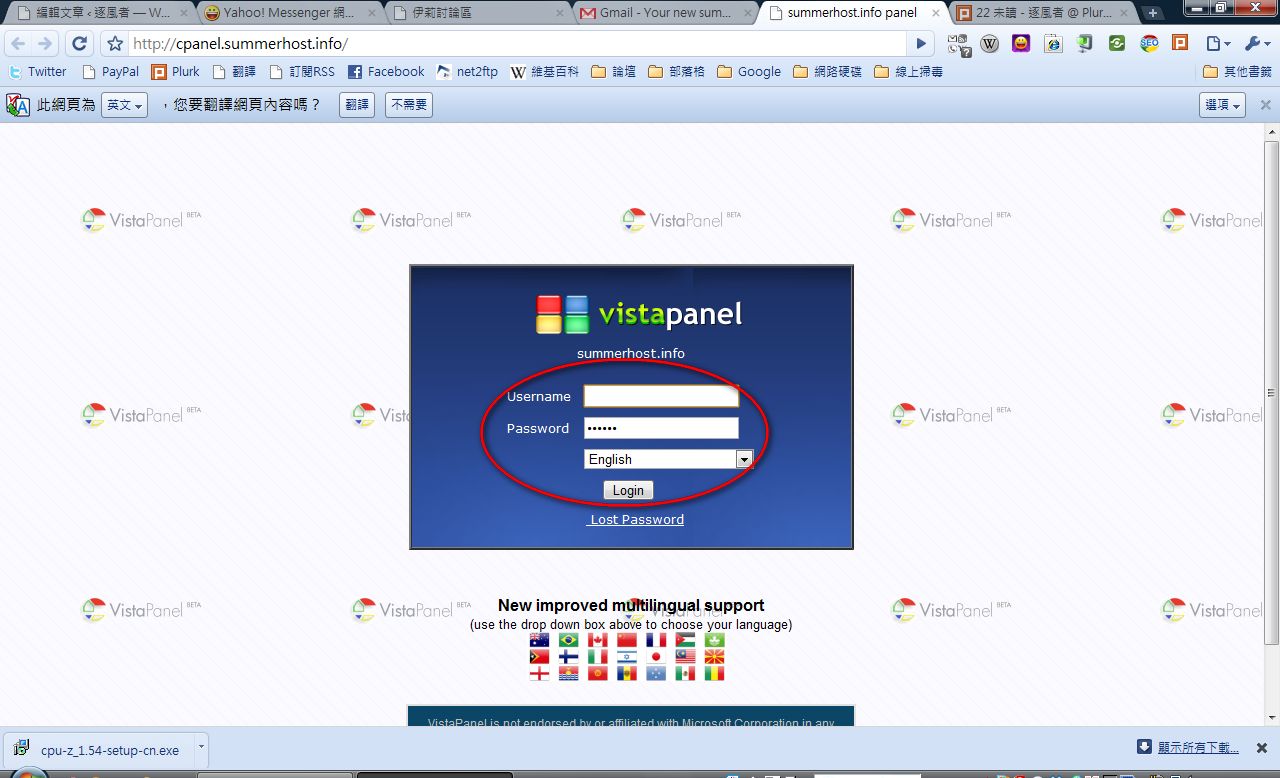The height and width of the screenshot is (778, 1280).
Task: Reload the current page
Action: pos(80,44)
